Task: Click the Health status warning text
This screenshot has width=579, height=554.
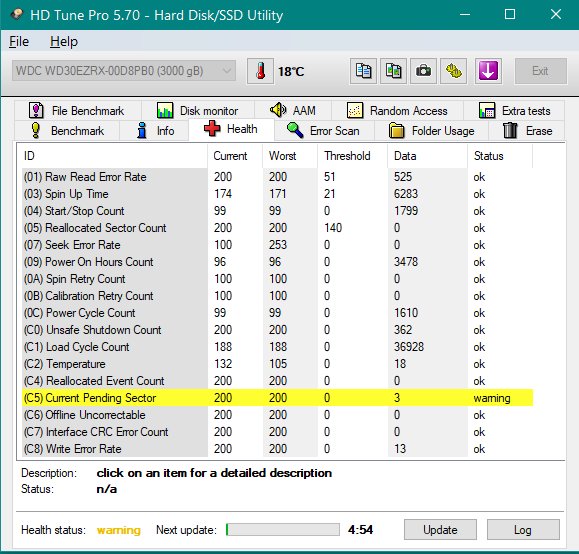Action: pyautogui.click(x=119, y=530)
